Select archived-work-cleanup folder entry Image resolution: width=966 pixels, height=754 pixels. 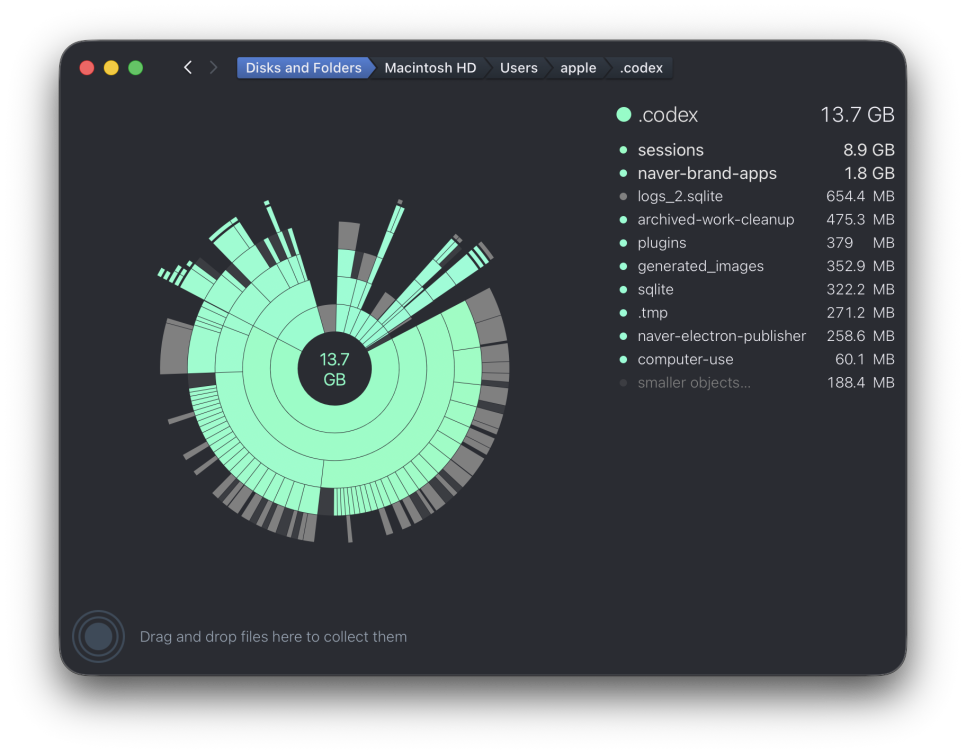point(755,220)
